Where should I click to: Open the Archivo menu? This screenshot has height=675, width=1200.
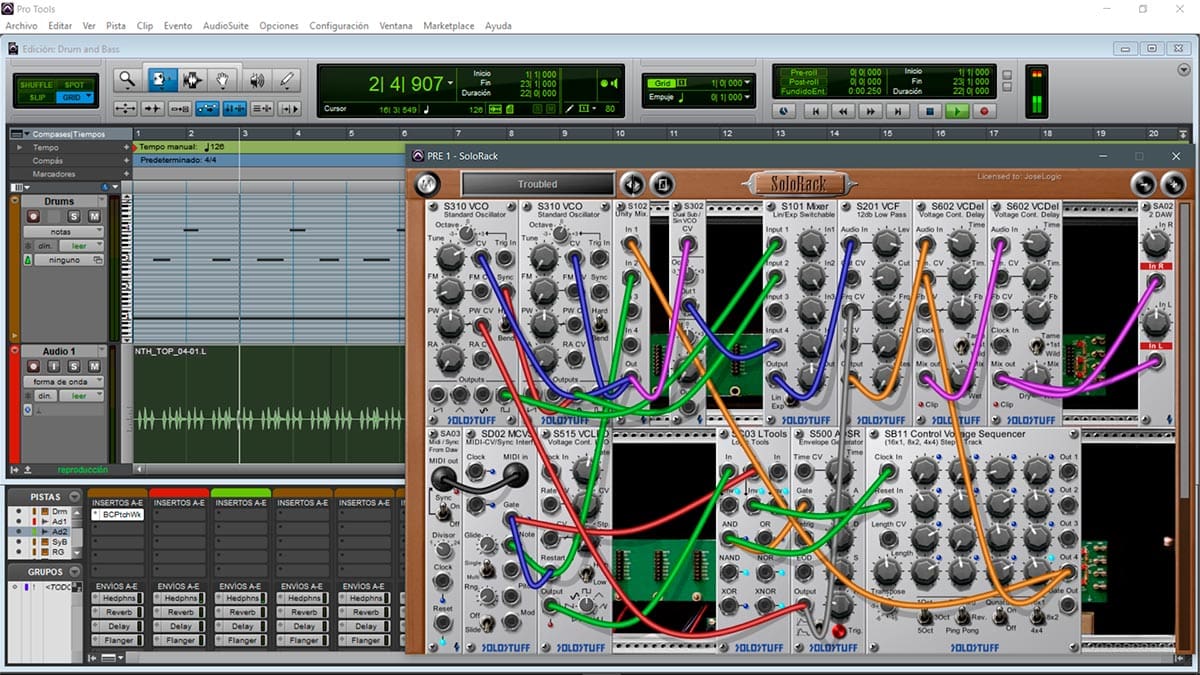[x=21, y=25]
